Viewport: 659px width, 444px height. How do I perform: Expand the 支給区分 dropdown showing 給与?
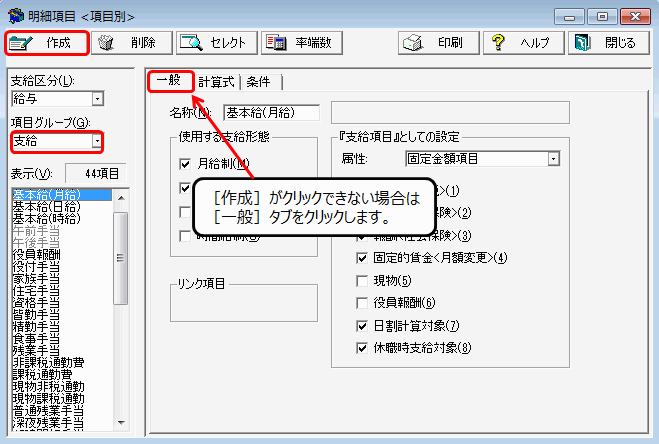[x=97, y=99]
